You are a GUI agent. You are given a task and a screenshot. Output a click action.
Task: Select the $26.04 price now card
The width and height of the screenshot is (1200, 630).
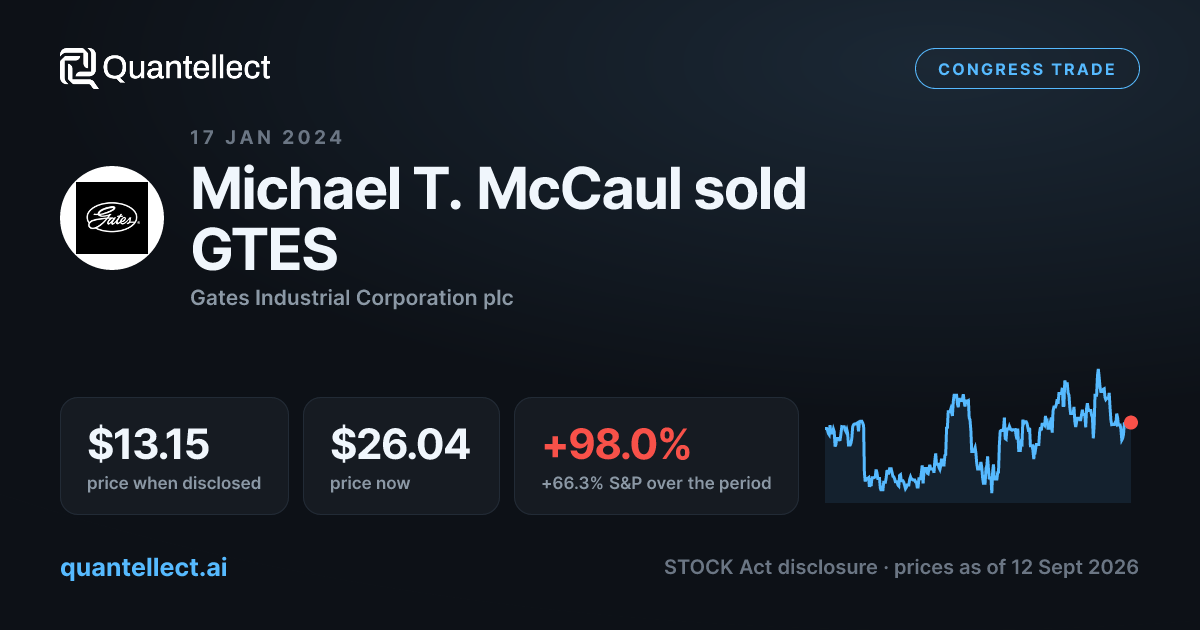(401, 456)
